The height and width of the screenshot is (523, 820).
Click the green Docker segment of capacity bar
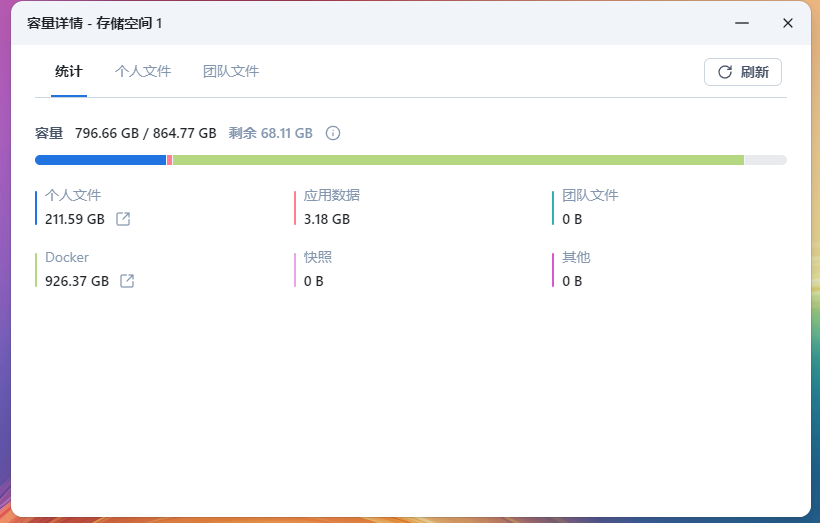[x=458, y=160]
